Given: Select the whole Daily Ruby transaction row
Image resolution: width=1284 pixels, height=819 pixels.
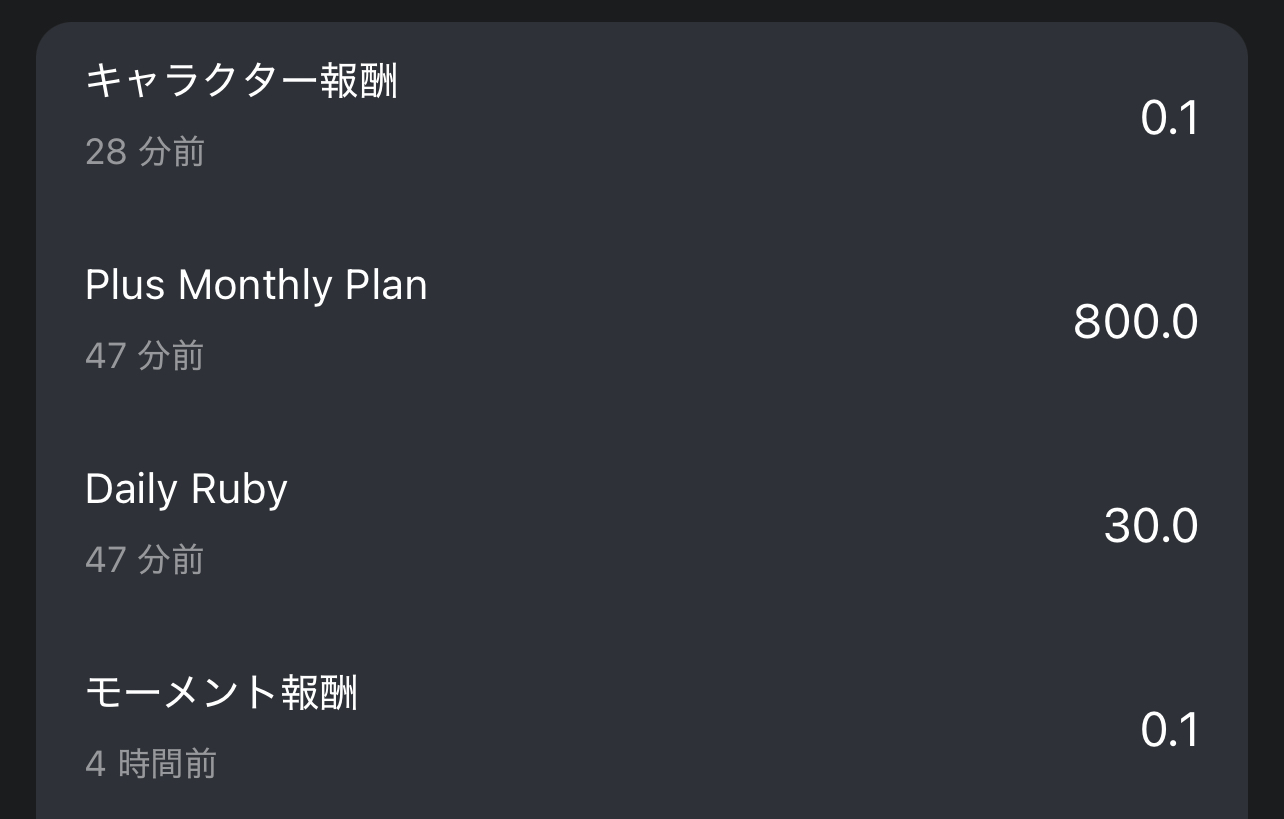Looking at the screenshot, I should point(640,525).
